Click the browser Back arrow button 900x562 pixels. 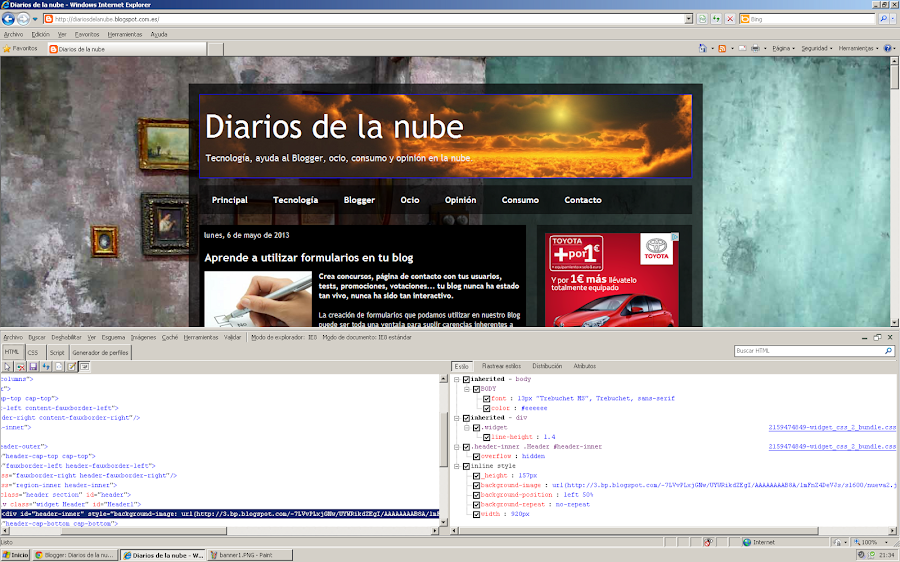8,19
